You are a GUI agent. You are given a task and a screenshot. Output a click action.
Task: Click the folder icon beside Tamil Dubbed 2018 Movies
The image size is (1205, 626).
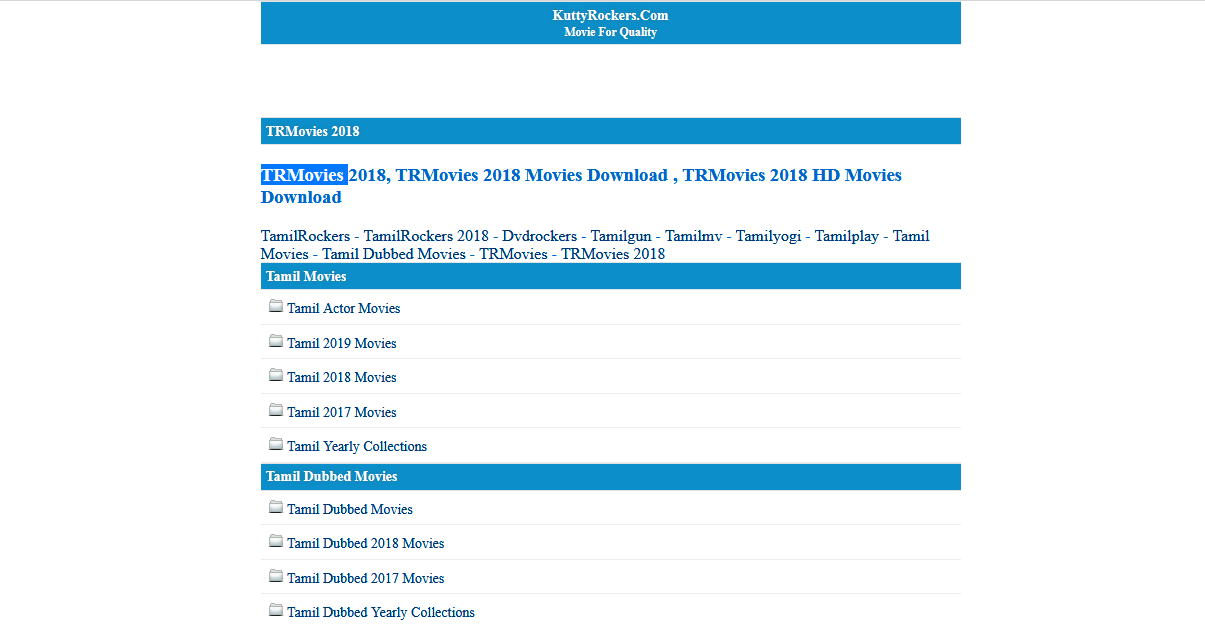276,541
